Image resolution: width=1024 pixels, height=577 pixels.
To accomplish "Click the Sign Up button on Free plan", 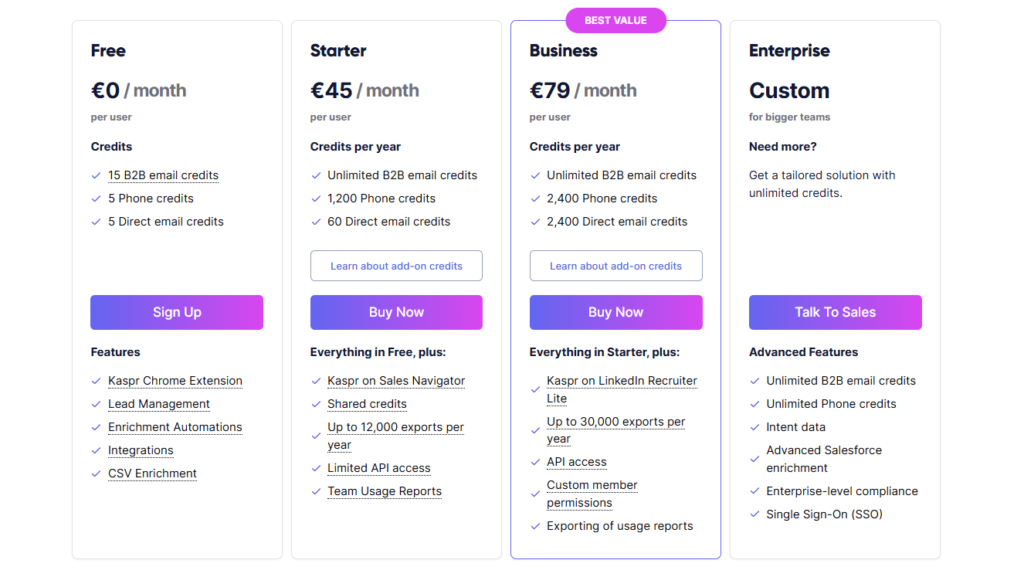I will 176,312.
